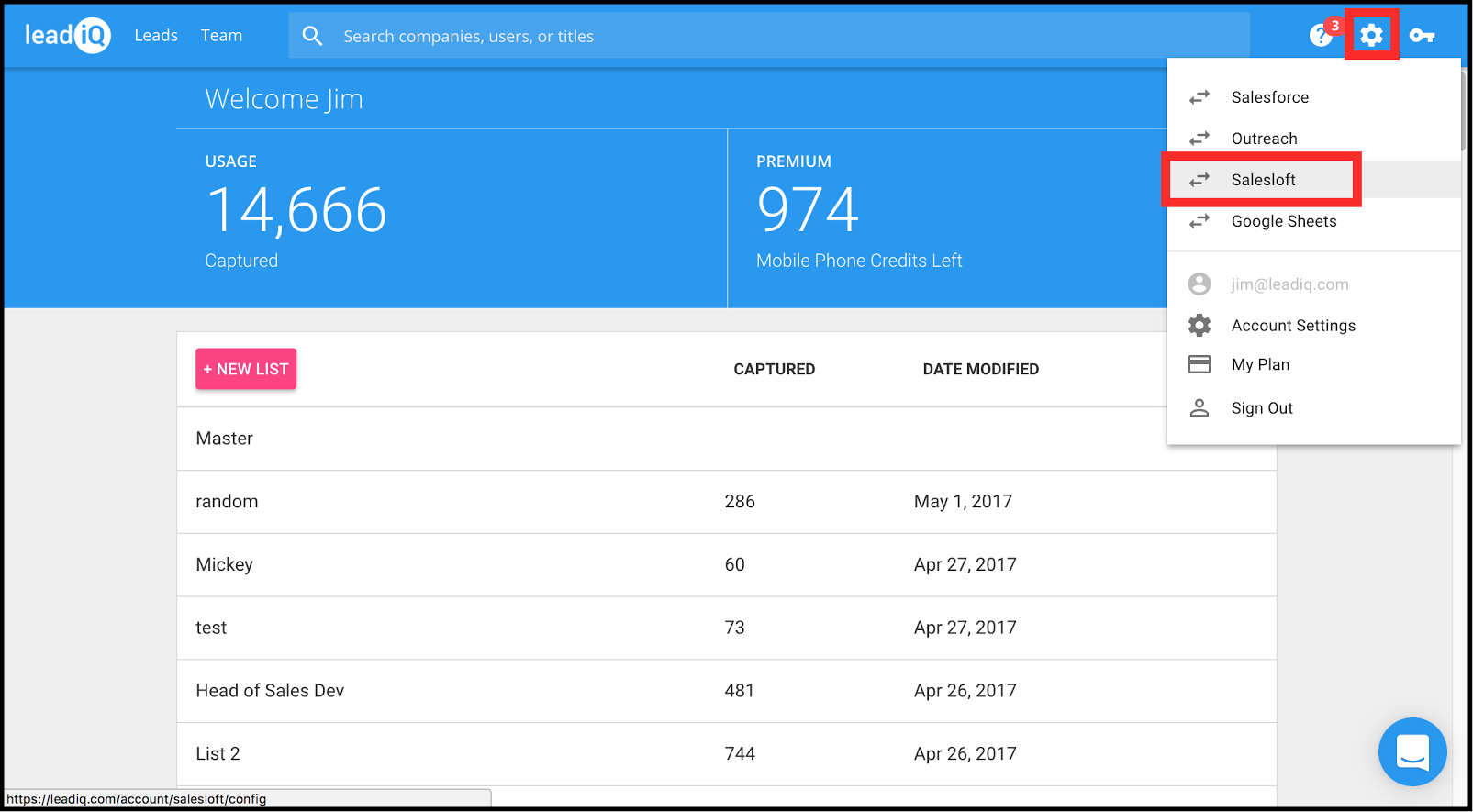The height and width of the screenshot is (812, 1473).
Task: Select Salesforce from the dropdown menu
Action: coord(1314,97)
